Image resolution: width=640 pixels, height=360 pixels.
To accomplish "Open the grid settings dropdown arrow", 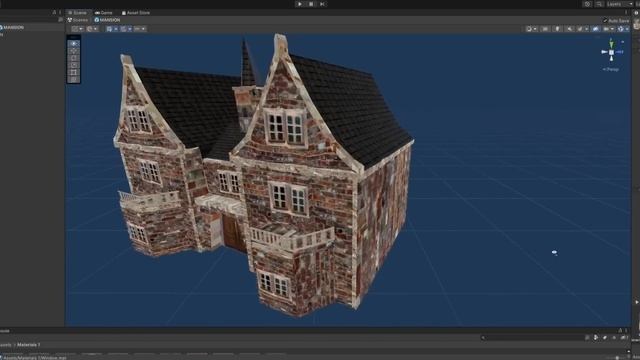I will coord(116,29).
